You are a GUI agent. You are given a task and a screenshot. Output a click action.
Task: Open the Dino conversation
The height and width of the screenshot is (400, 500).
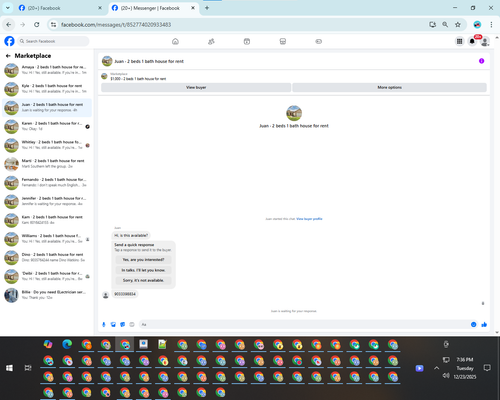pyautogui.click(x=47, y=258)
